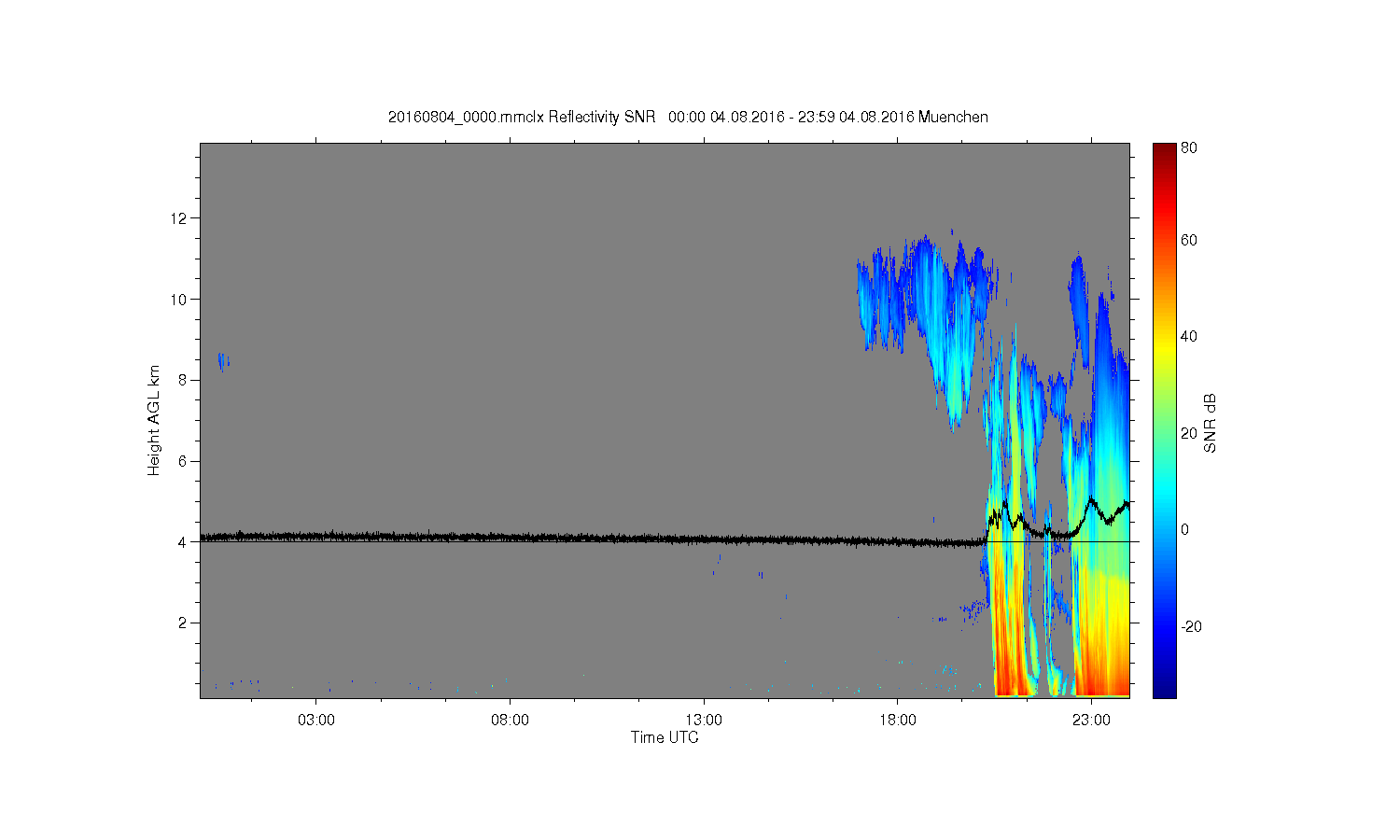Click the colorbar value 80
This screenshot has width=1400, height=840.
point(1189,147)
